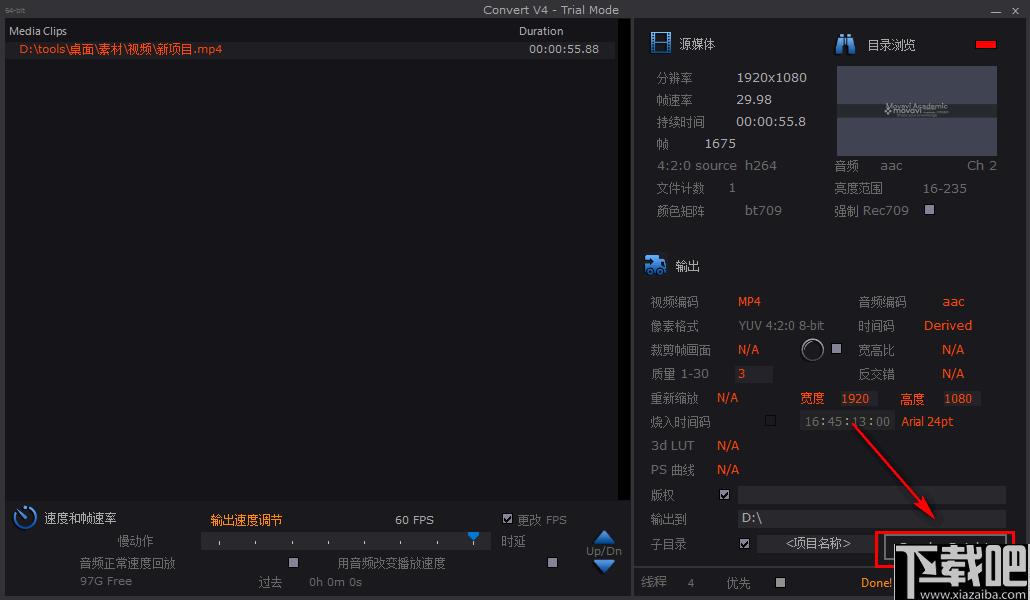Image resolution: width=1030 pixels, height=600 pixels.
Task: Click the Duration column header
Action: coord(541,31)
